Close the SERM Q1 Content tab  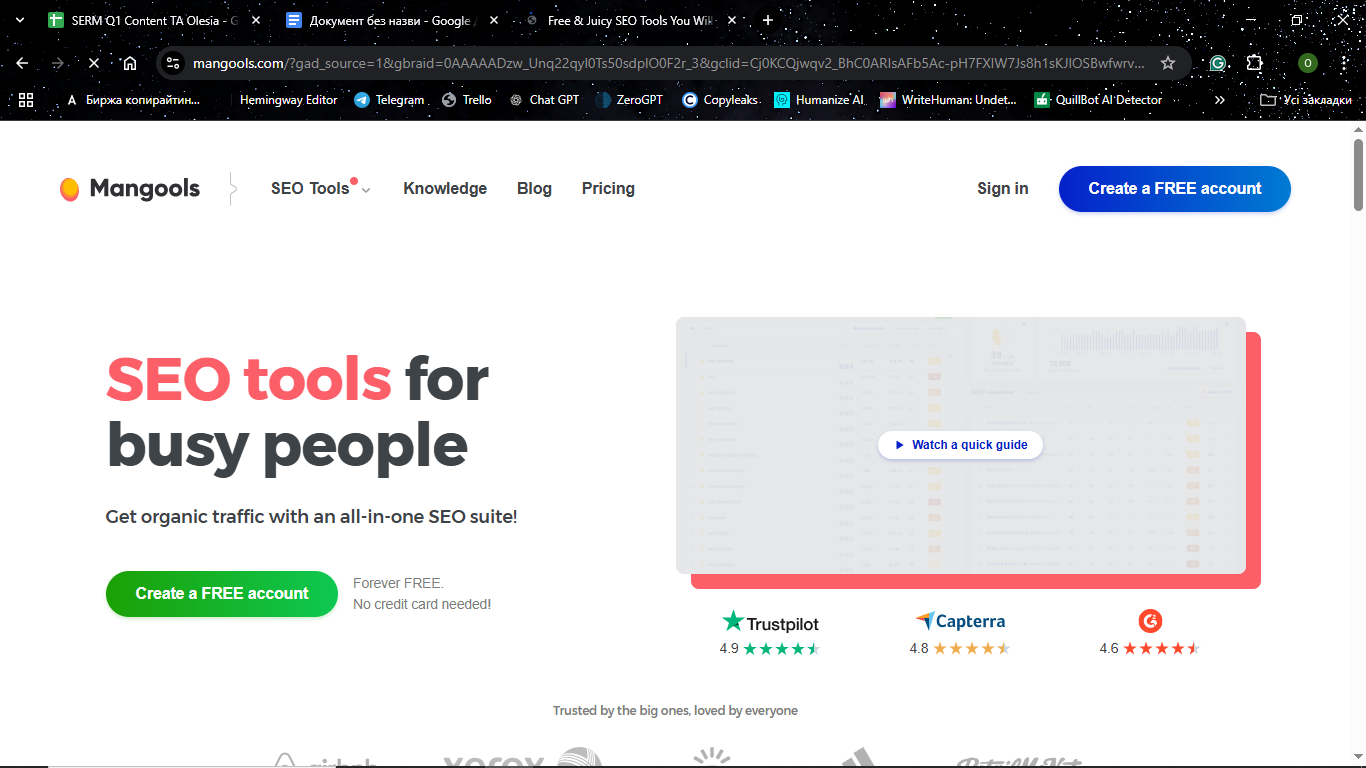coord(256,20)
